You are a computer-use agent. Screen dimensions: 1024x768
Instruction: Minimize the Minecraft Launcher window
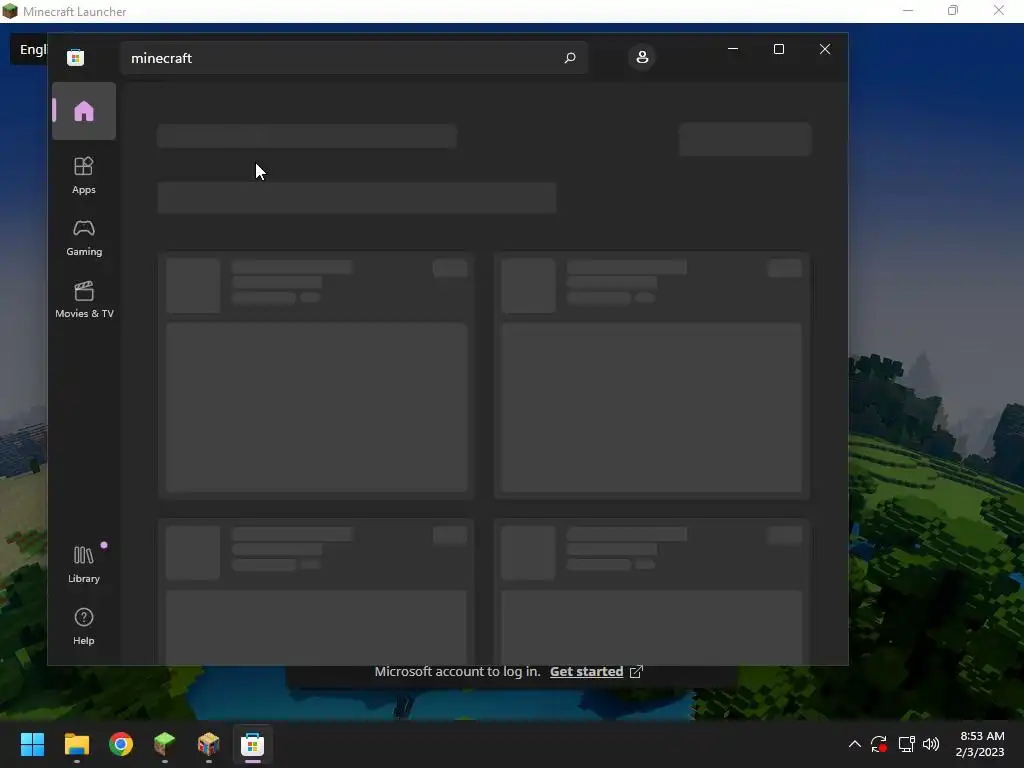pyautogui.click(x=908, y=10)
